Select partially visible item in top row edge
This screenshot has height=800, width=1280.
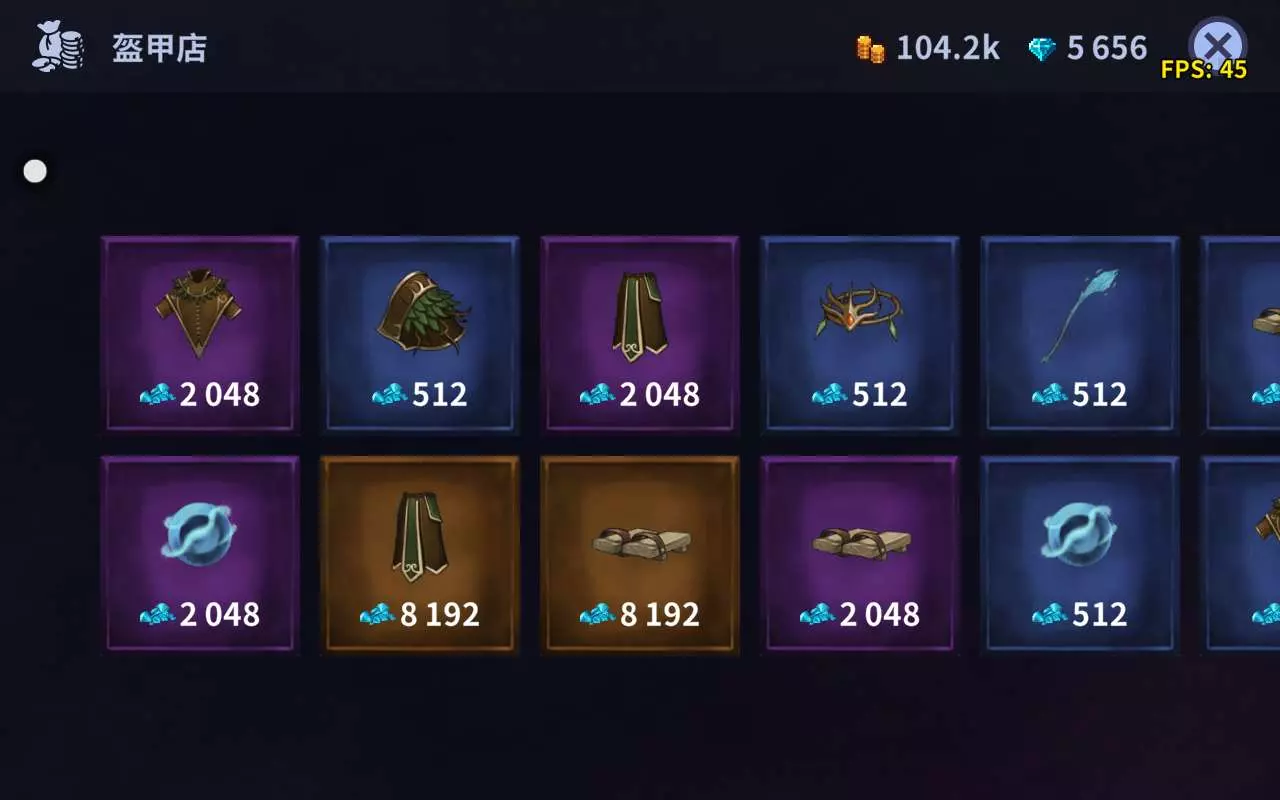tap(1240, 334)
